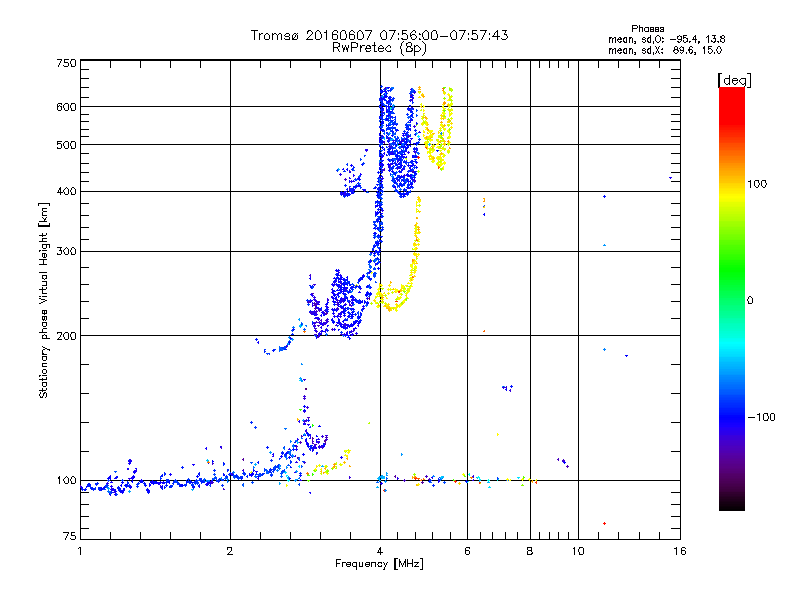Select the 'mean, sd,O: -95.4, 13.8' line
Image resolution: width=800 pixels, height=600 pixels.
point(666,39)
